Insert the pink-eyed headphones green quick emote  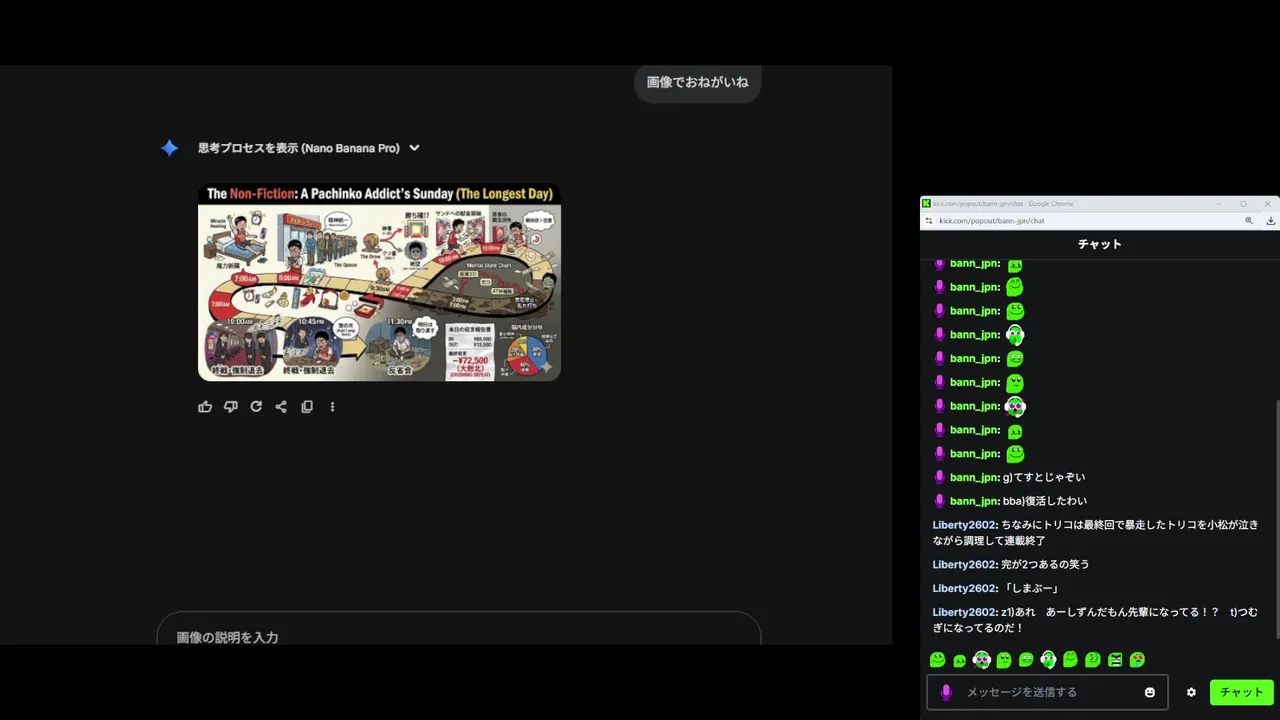point(982,660)
